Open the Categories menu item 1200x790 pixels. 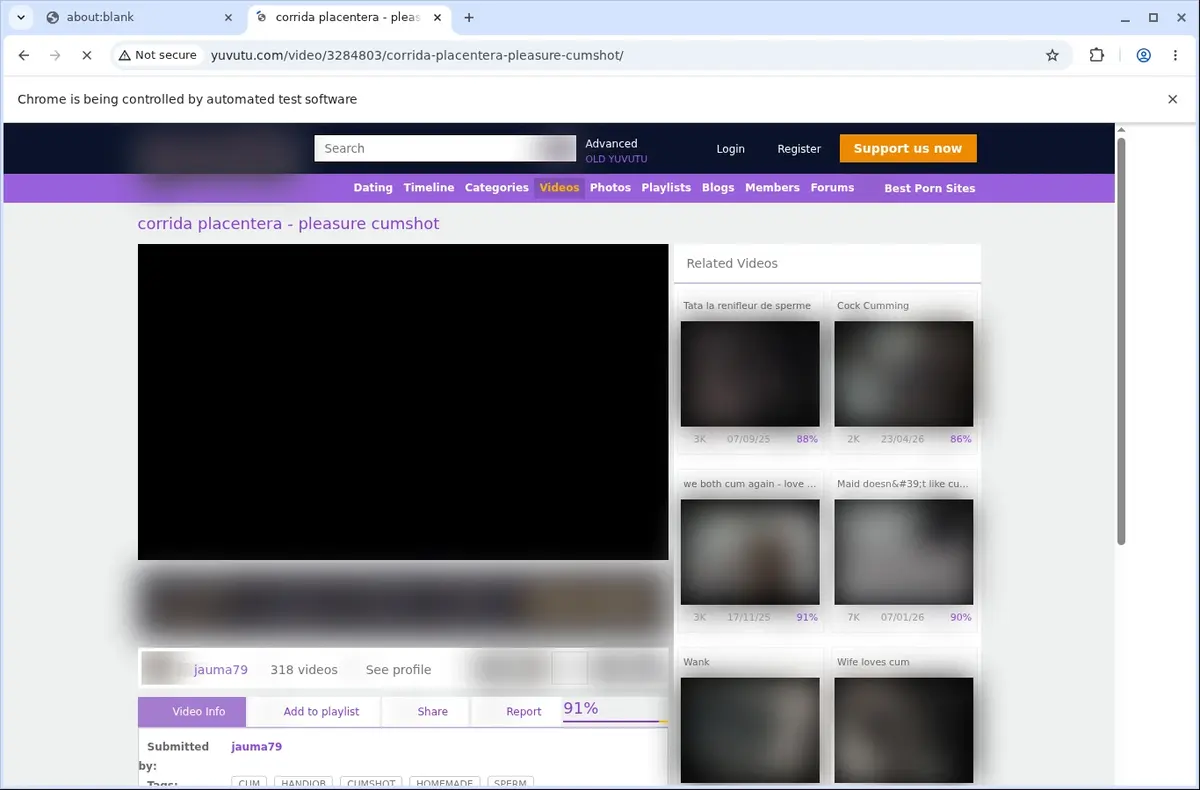(496, 188)
